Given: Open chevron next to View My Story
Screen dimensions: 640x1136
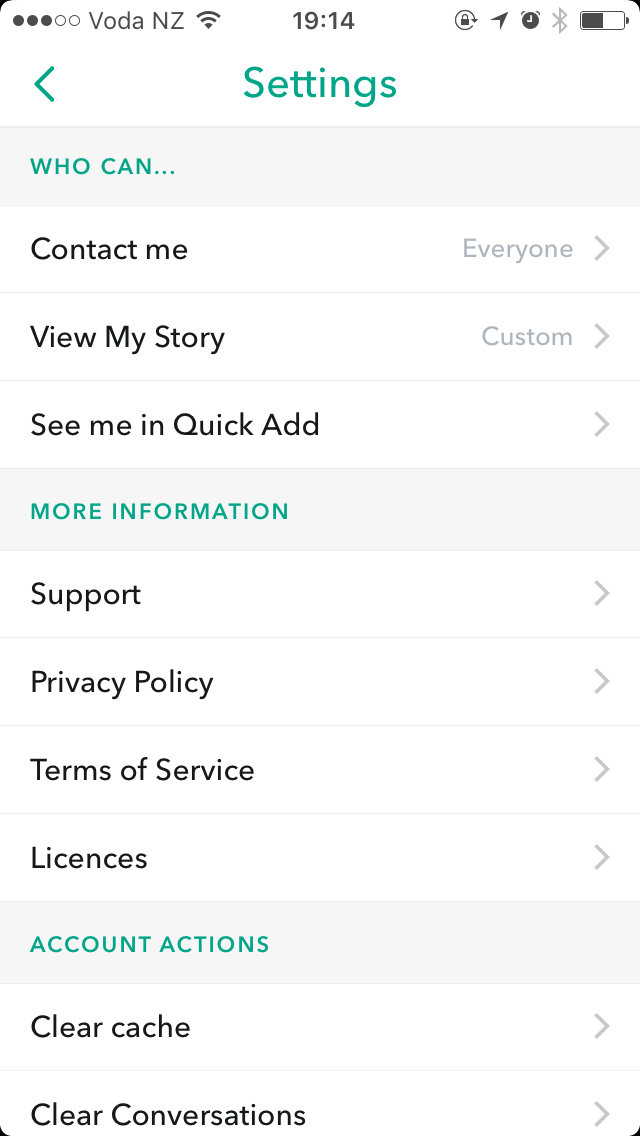Looking at the screenshot, I should pyautogui.click(x=602, y=337).
